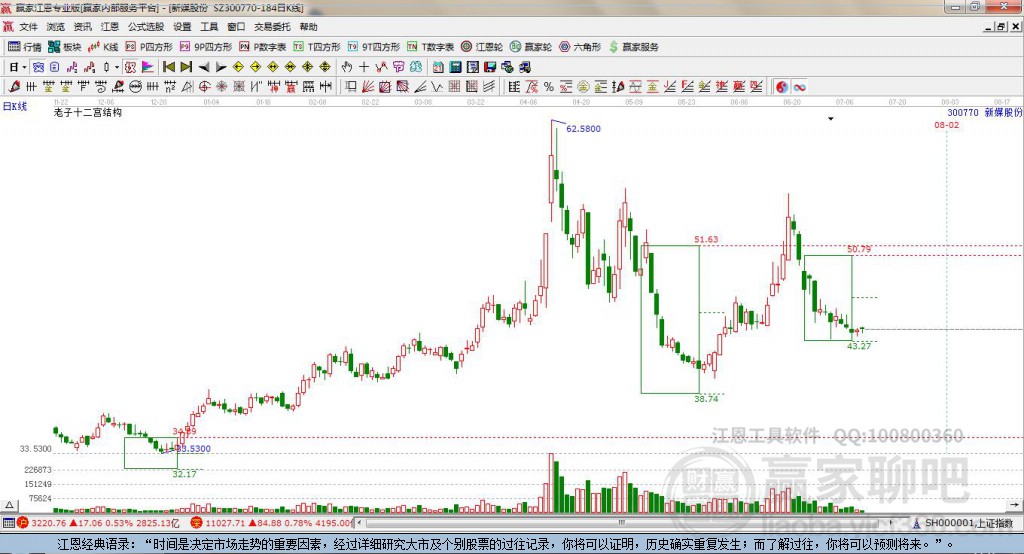Open the 江恩轮 Gann wheel tool
This screenshot has width=1024, height=554.
tap(482, 46)
